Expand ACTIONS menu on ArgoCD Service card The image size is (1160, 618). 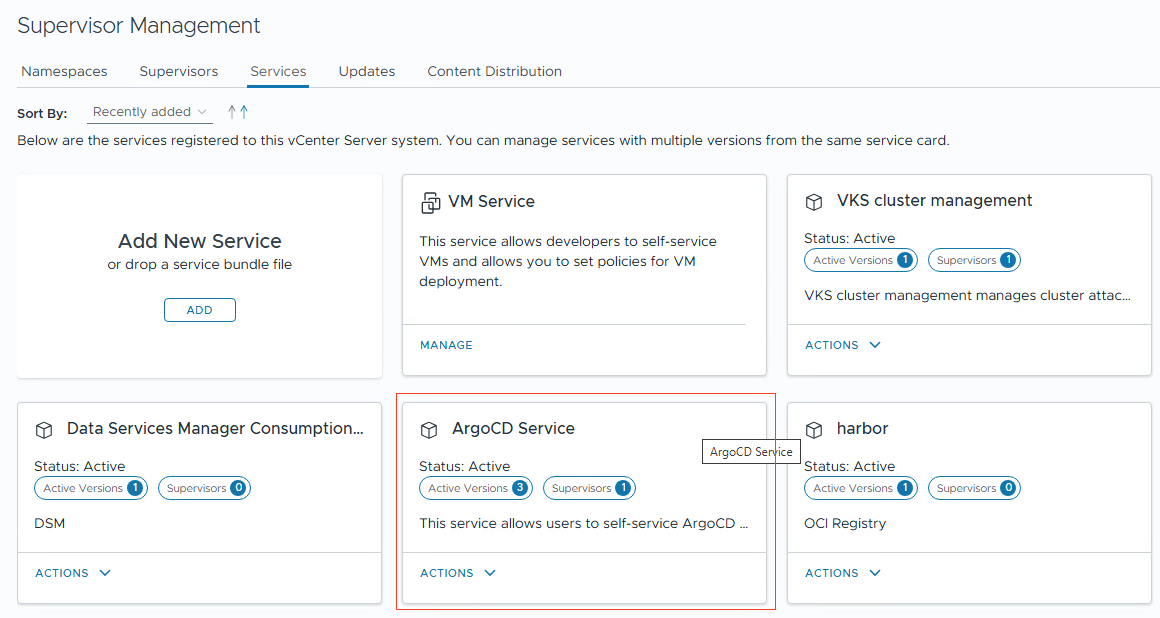(458, 573)
